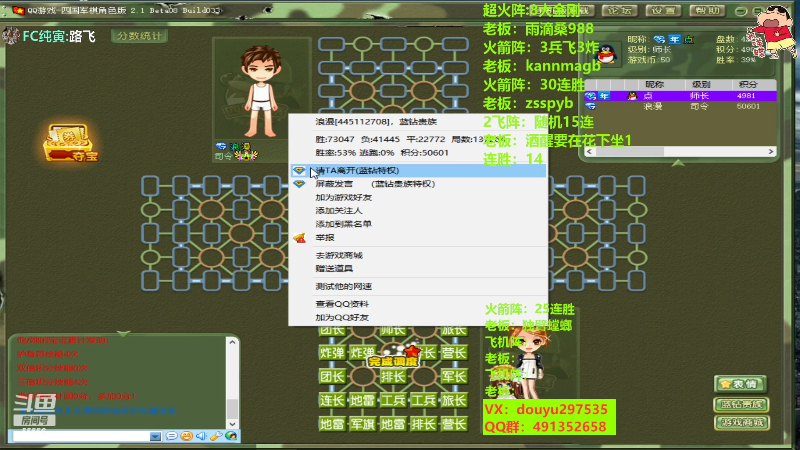Click the top player's cartoon avatar
800x450 pixels.
point(261,92)
